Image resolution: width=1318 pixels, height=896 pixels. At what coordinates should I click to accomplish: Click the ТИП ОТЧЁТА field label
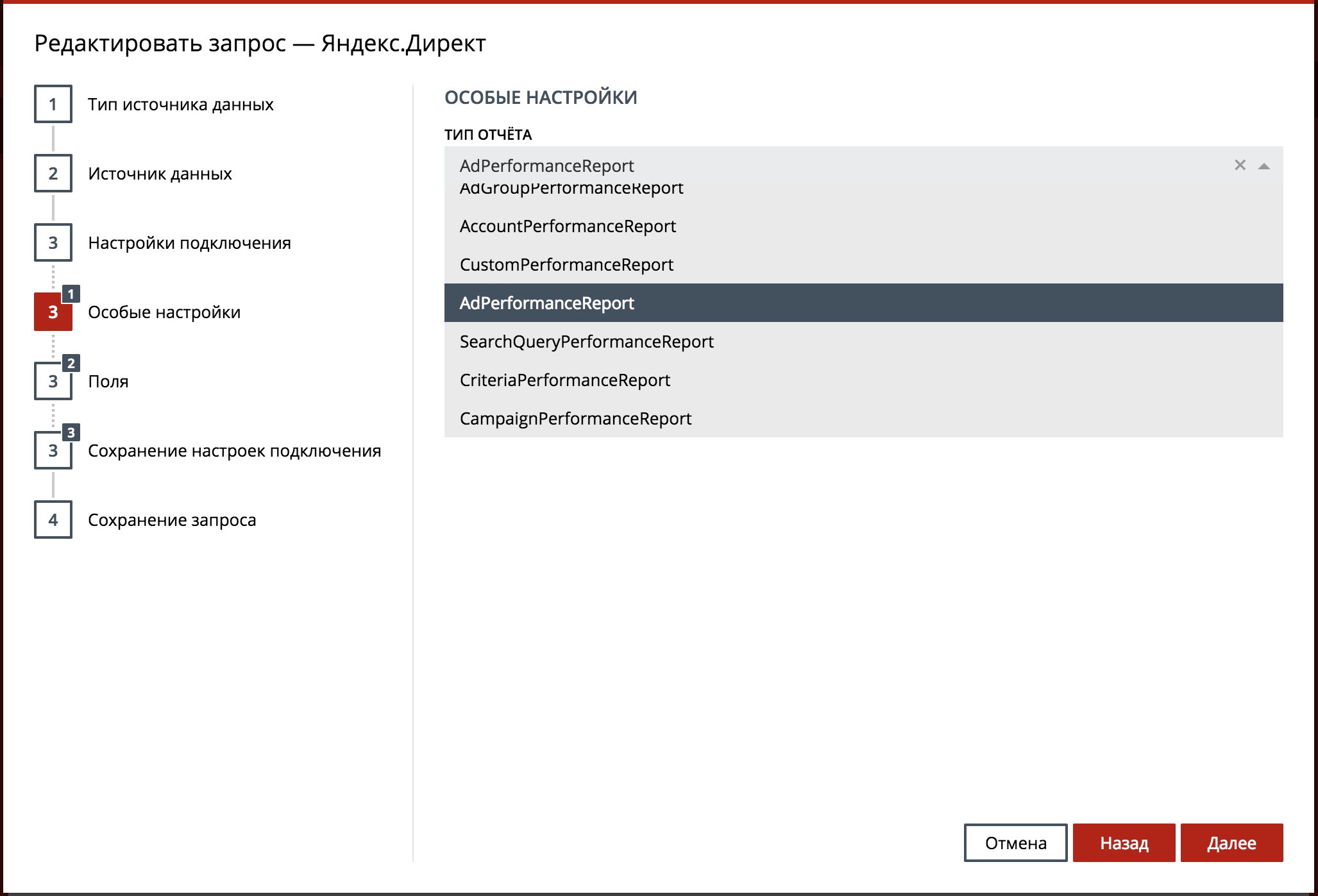point(488,135)
